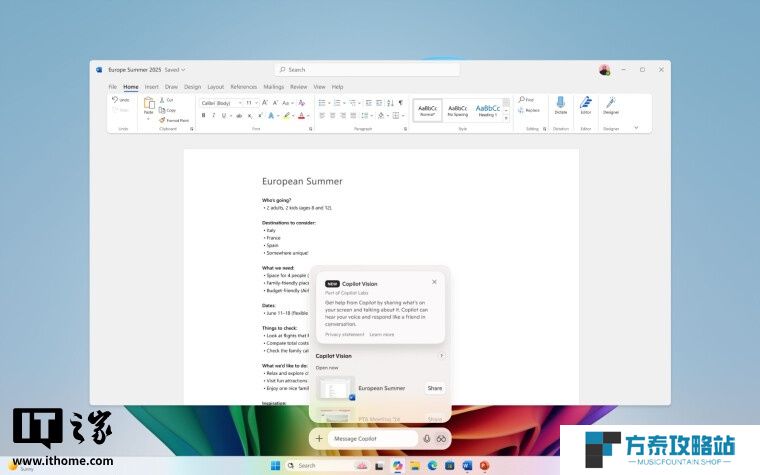Clear all formatting with the eraser A icon

pos(301,103)
